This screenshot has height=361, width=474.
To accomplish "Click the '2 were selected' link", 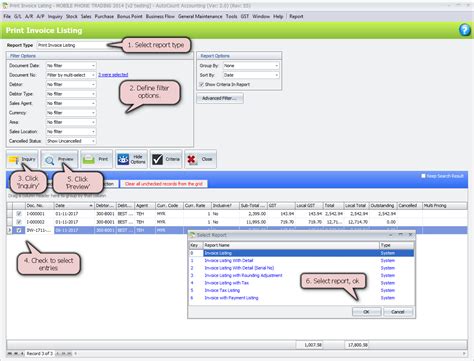I will [x=113, y=75].
